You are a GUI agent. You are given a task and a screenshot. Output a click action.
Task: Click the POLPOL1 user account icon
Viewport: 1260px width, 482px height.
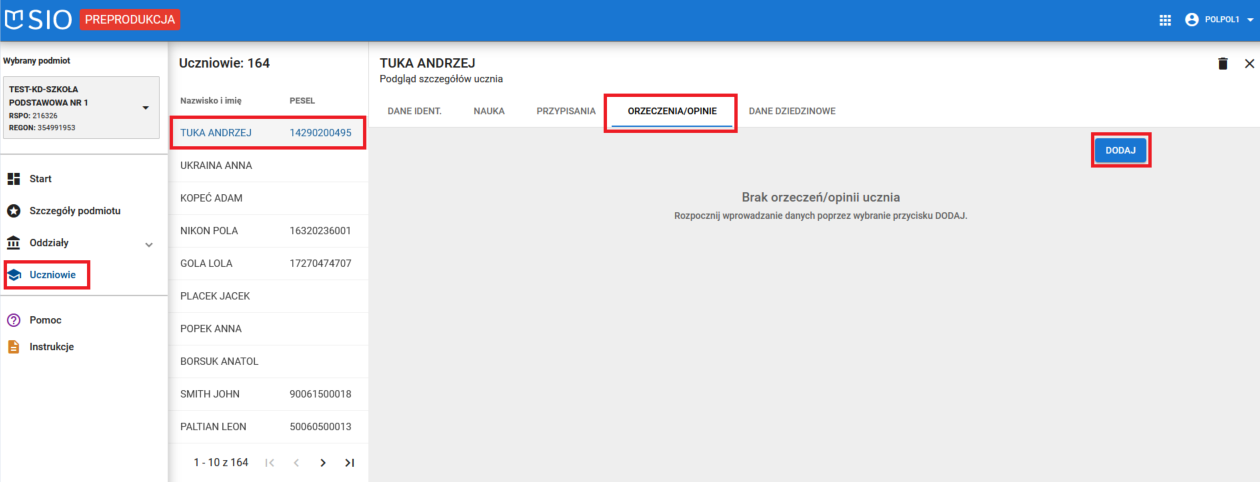point(1191,20)
